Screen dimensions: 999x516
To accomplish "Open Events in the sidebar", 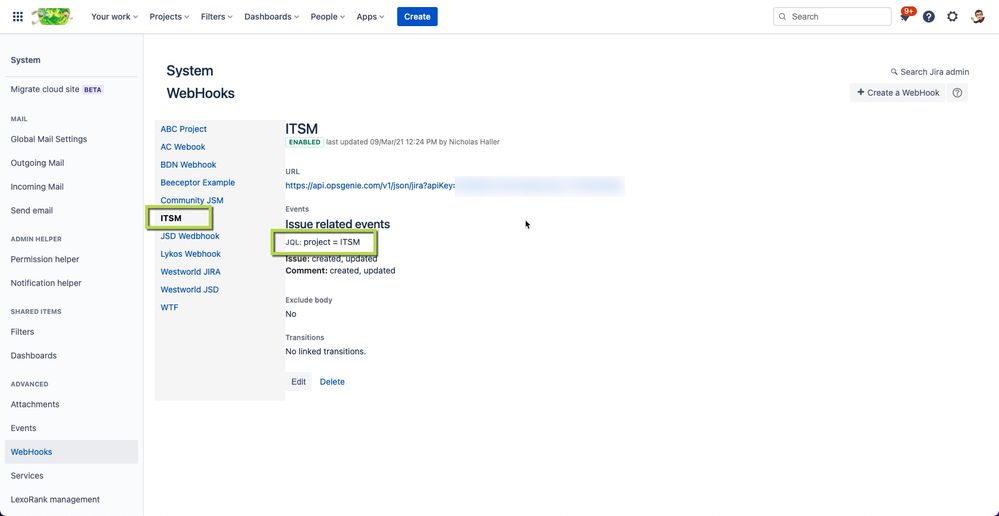I will click(x=23, y=428).
